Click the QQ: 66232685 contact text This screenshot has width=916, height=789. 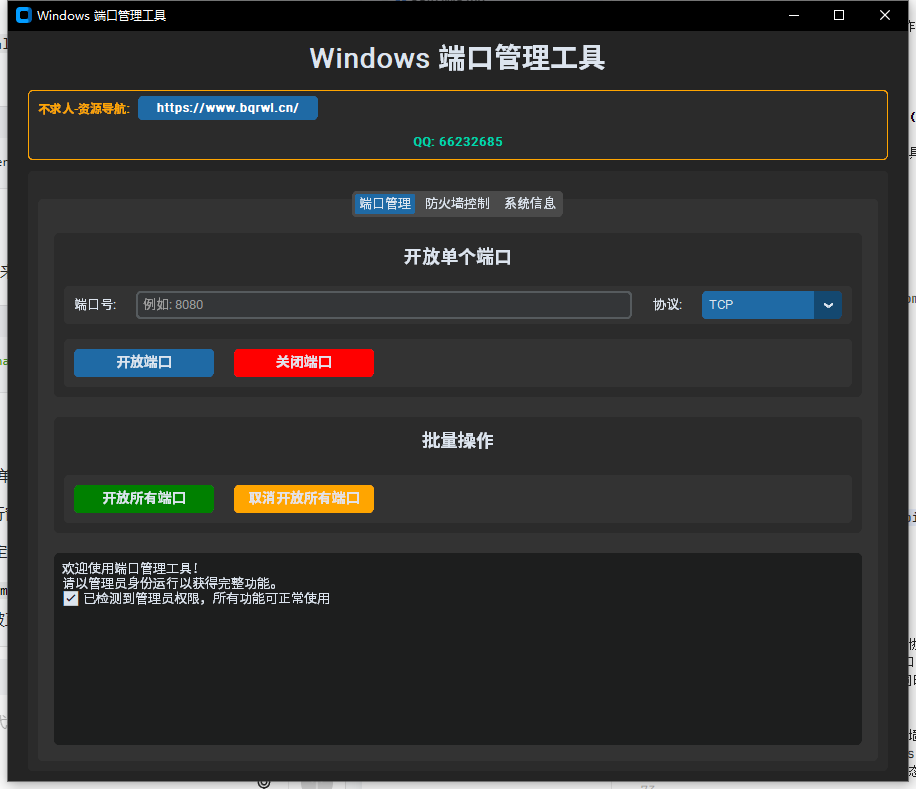tap(457, 142)
